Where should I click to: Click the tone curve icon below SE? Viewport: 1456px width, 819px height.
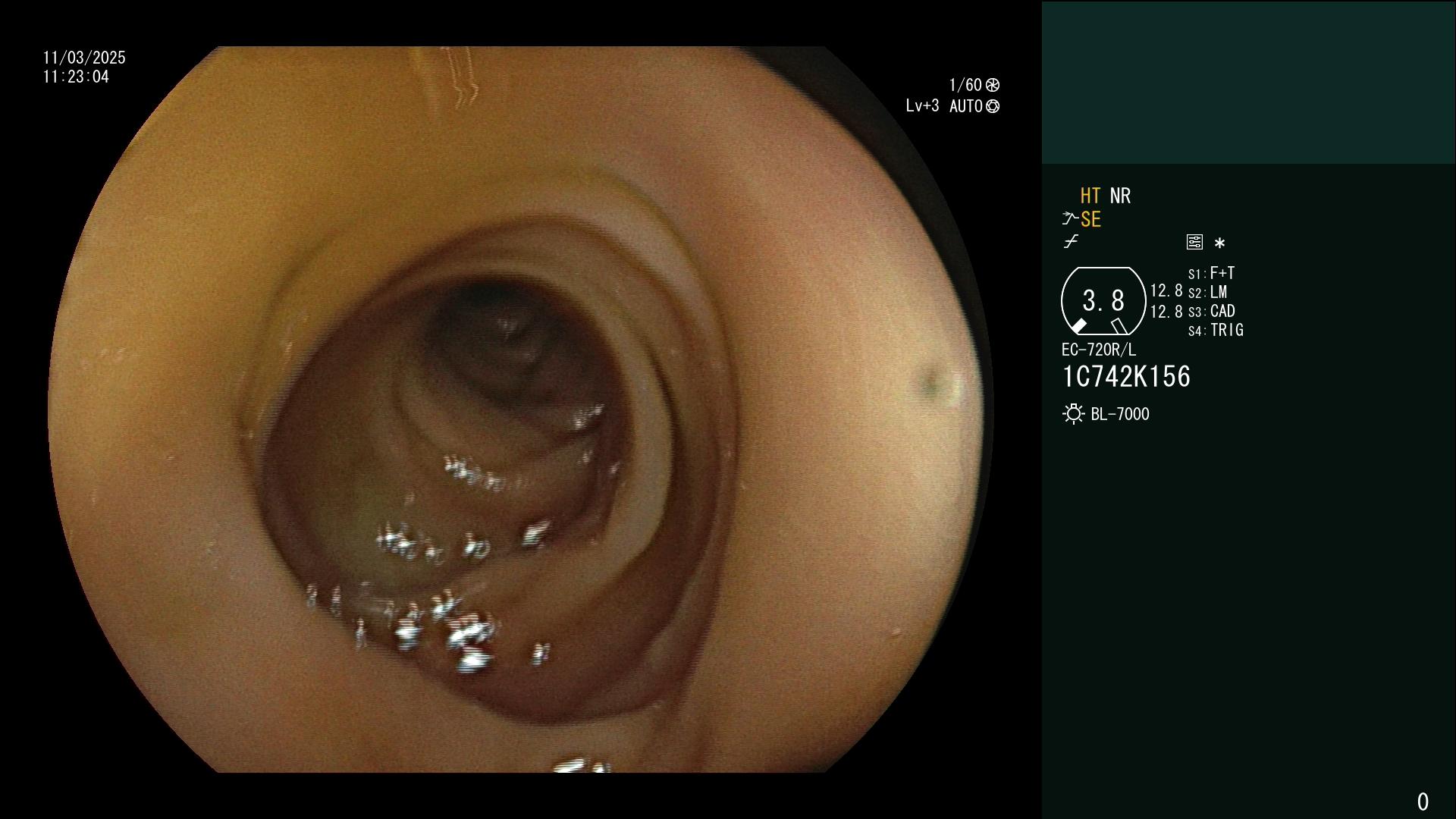pyautogui.click(x=1071, y=242)
